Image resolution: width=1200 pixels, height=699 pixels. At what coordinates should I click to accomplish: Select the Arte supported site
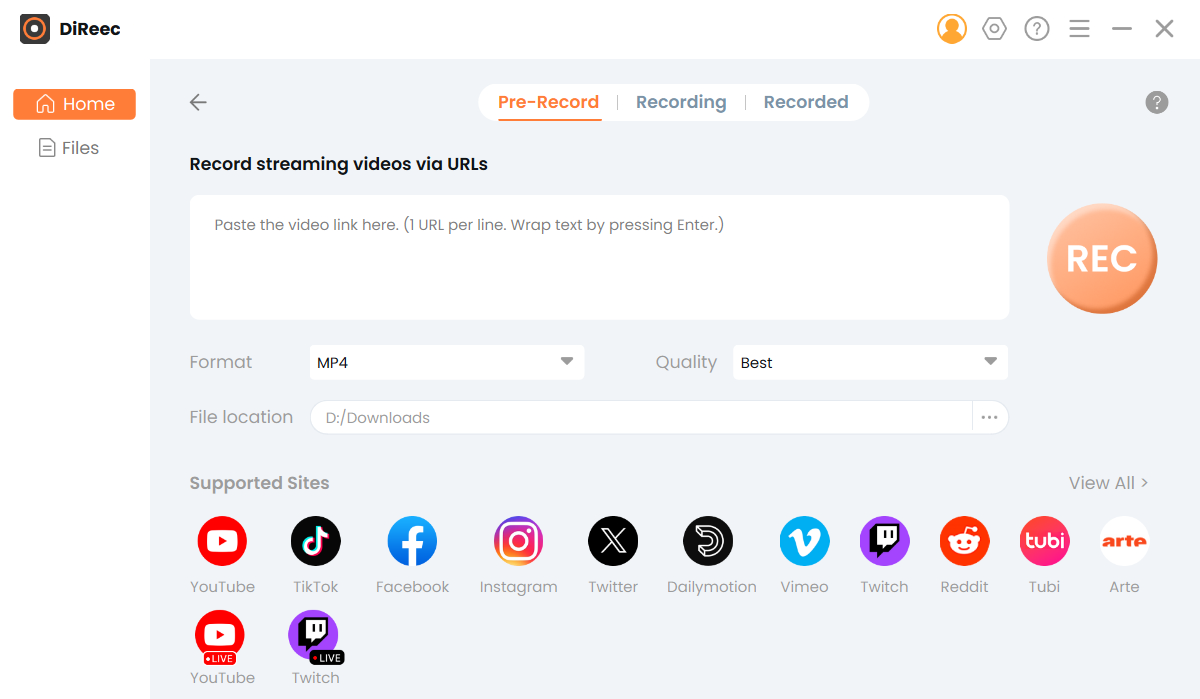1124,540
